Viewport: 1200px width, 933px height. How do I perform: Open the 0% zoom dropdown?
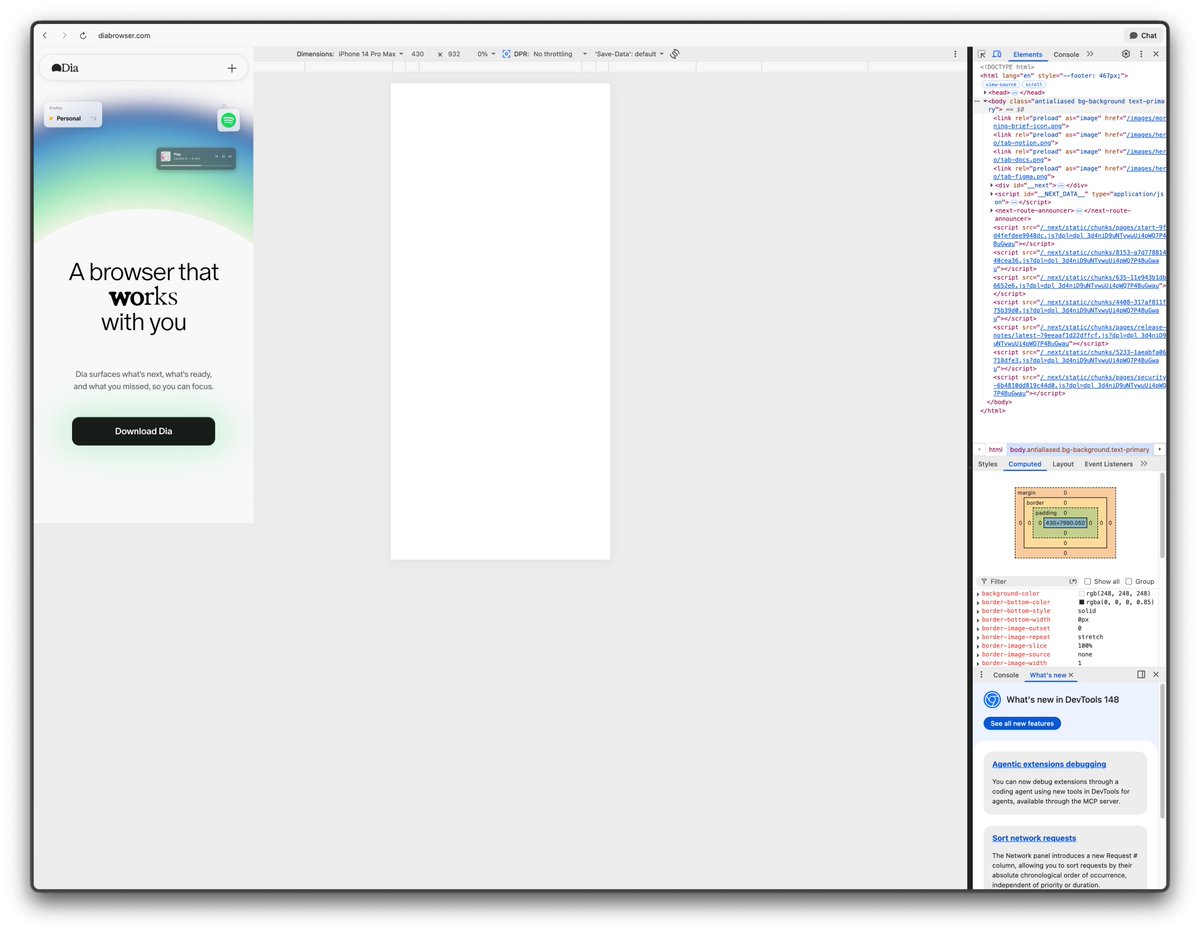click(485, 54)
